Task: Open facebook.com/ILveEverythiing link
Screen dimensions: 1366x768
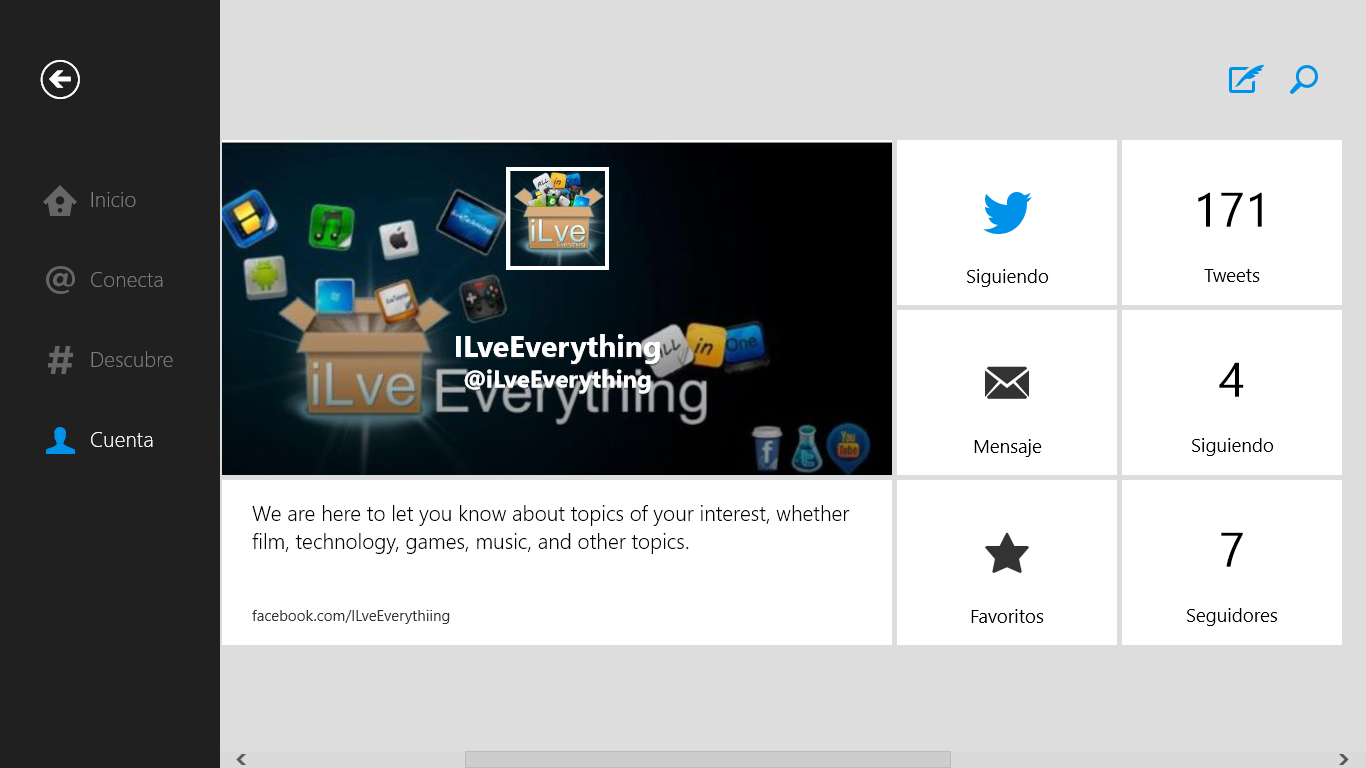Action: pos(351,616)
